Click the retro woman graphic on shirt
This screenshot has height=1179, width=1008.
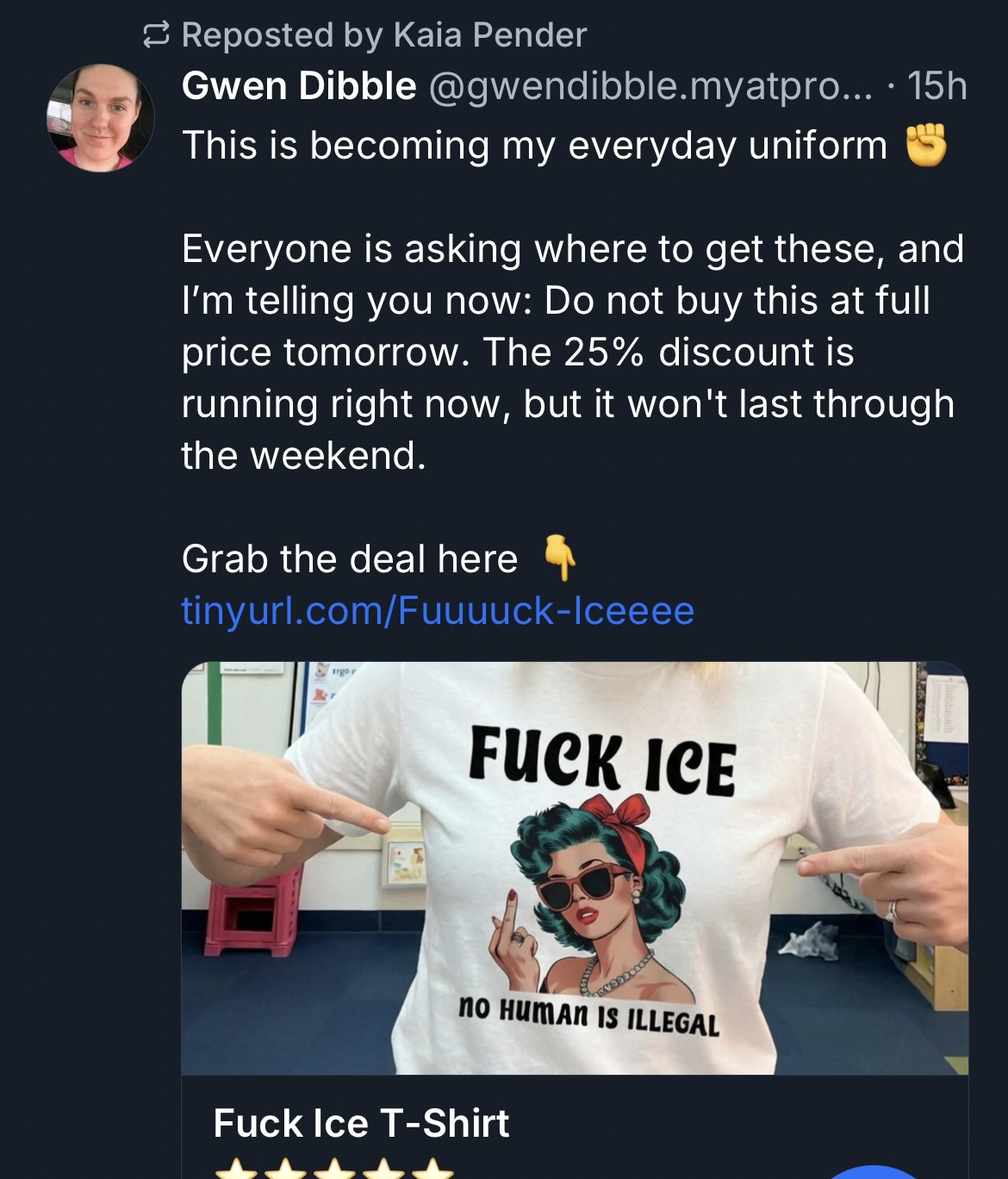594,896
